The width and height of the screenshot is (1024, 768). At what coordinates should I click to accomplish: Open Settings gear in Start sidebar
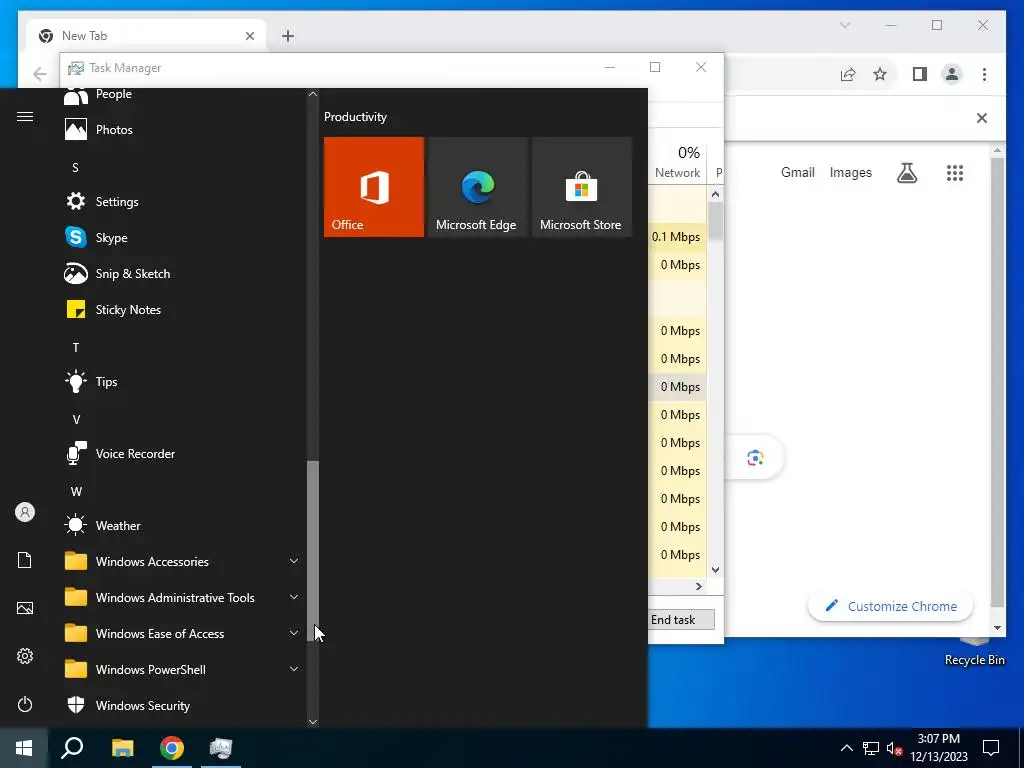coord(25,656)
